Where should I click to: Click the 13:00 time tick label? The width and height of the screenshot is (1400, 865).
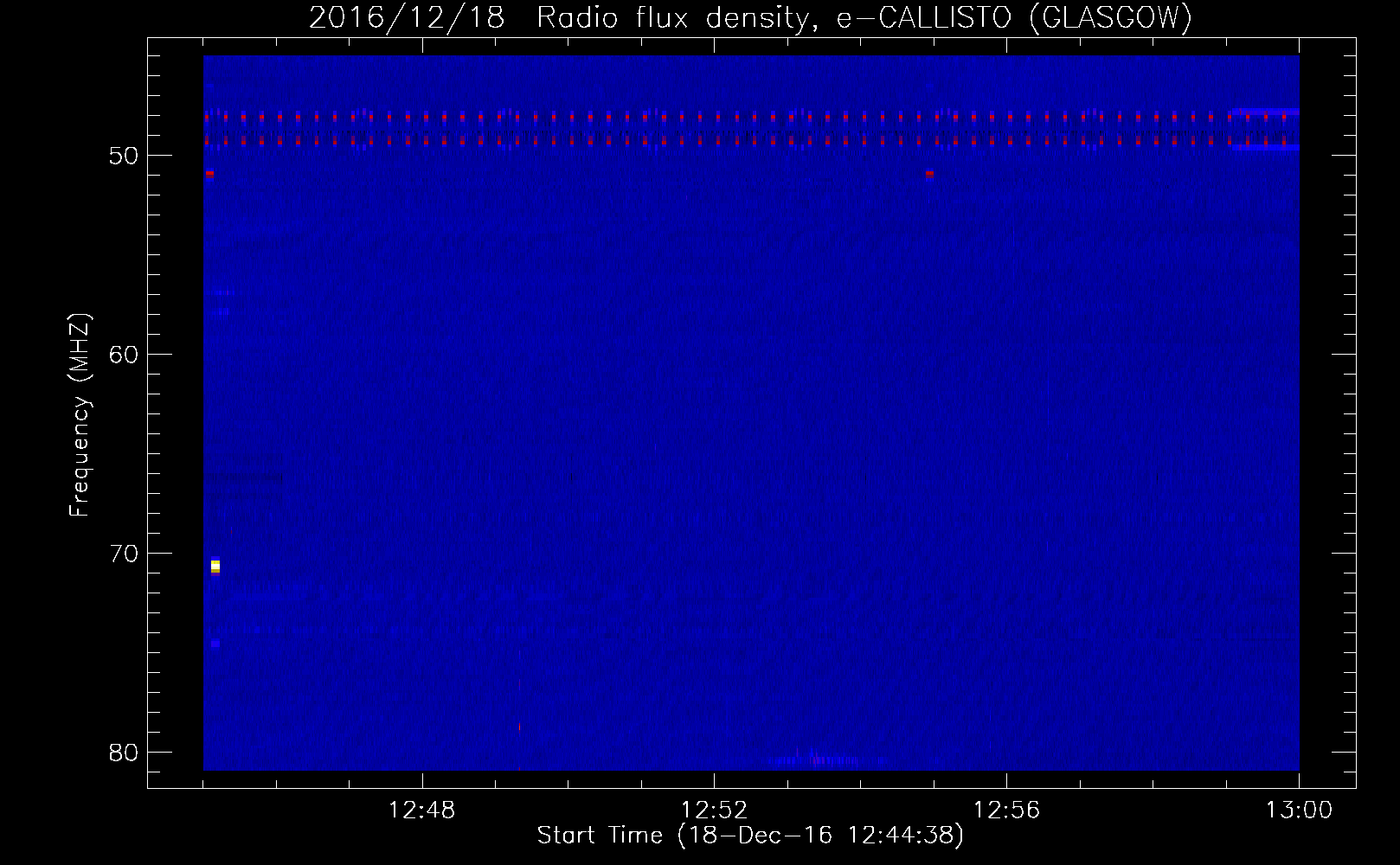click(x=1299, y=811)
